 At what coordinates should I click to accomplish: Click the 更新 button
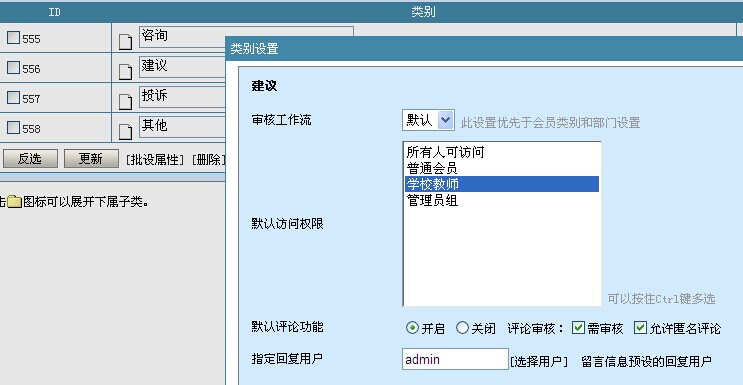91,158
